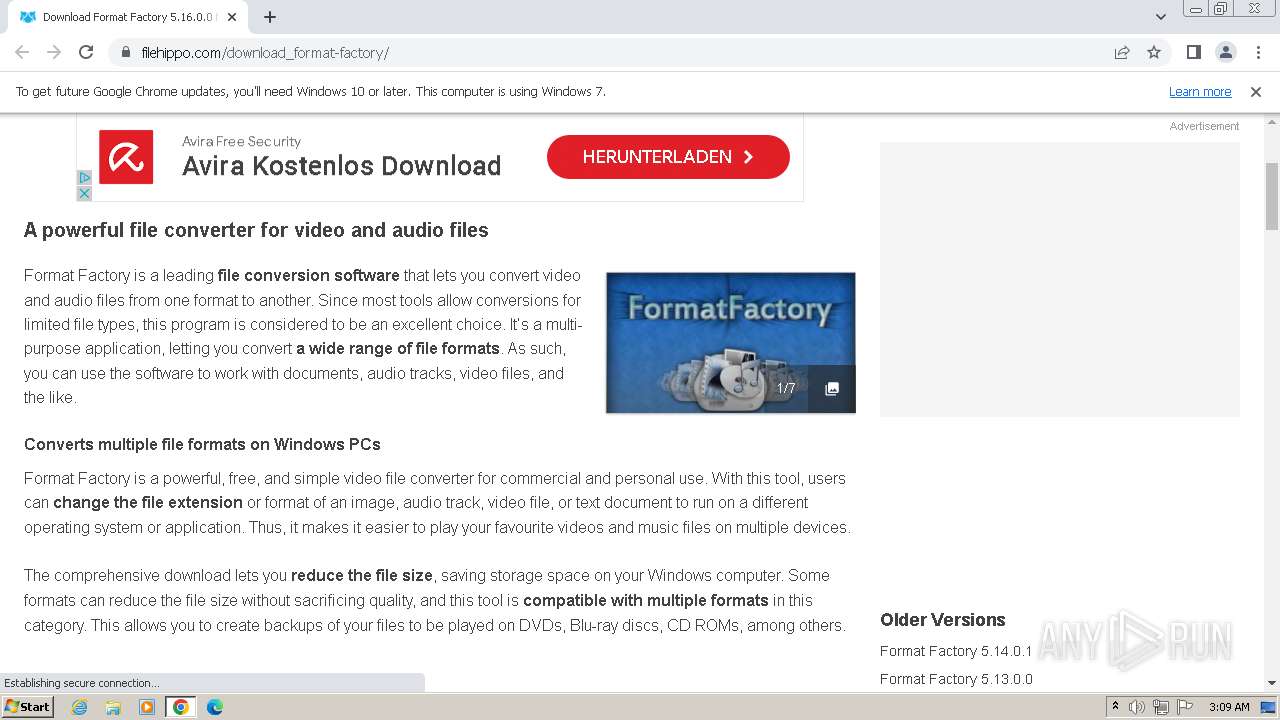This screenshot has height=720, width=1280.
Task: Open a new browser tab
Action: [270, 17]
